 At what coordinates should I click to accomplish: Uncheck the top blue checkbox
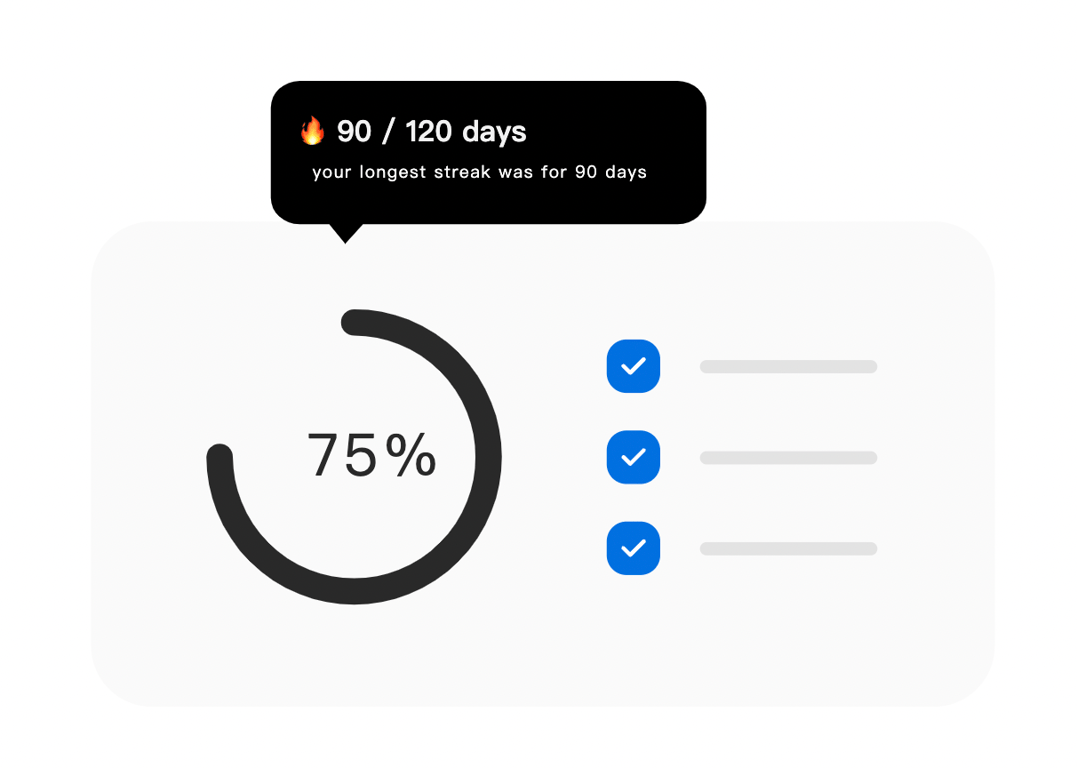click(x=633, y=366)
